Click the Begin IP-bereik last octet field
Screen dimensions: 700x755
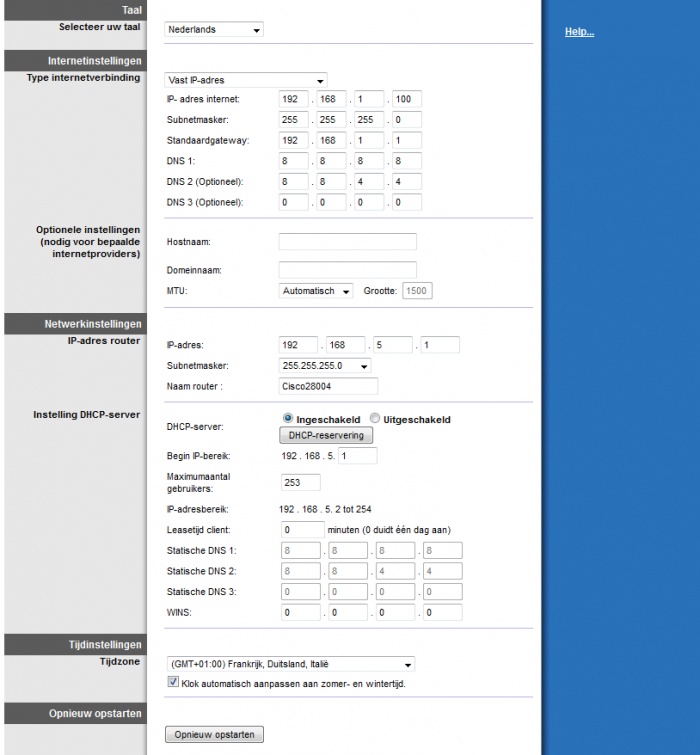click(x=358, y=456)
